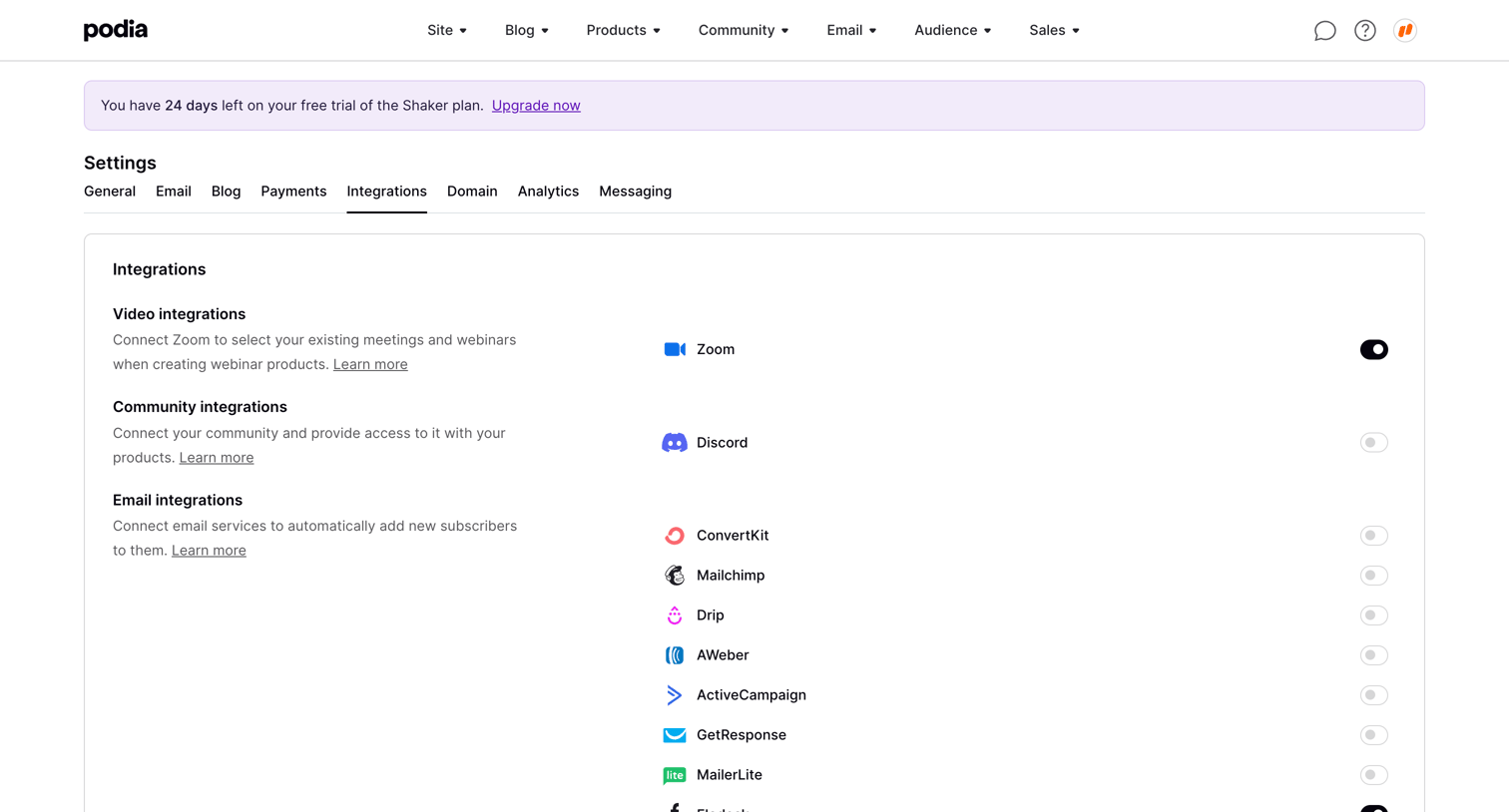
Task: Click the ActiveCampaign logo icon
Action: (x=675, y=695)
